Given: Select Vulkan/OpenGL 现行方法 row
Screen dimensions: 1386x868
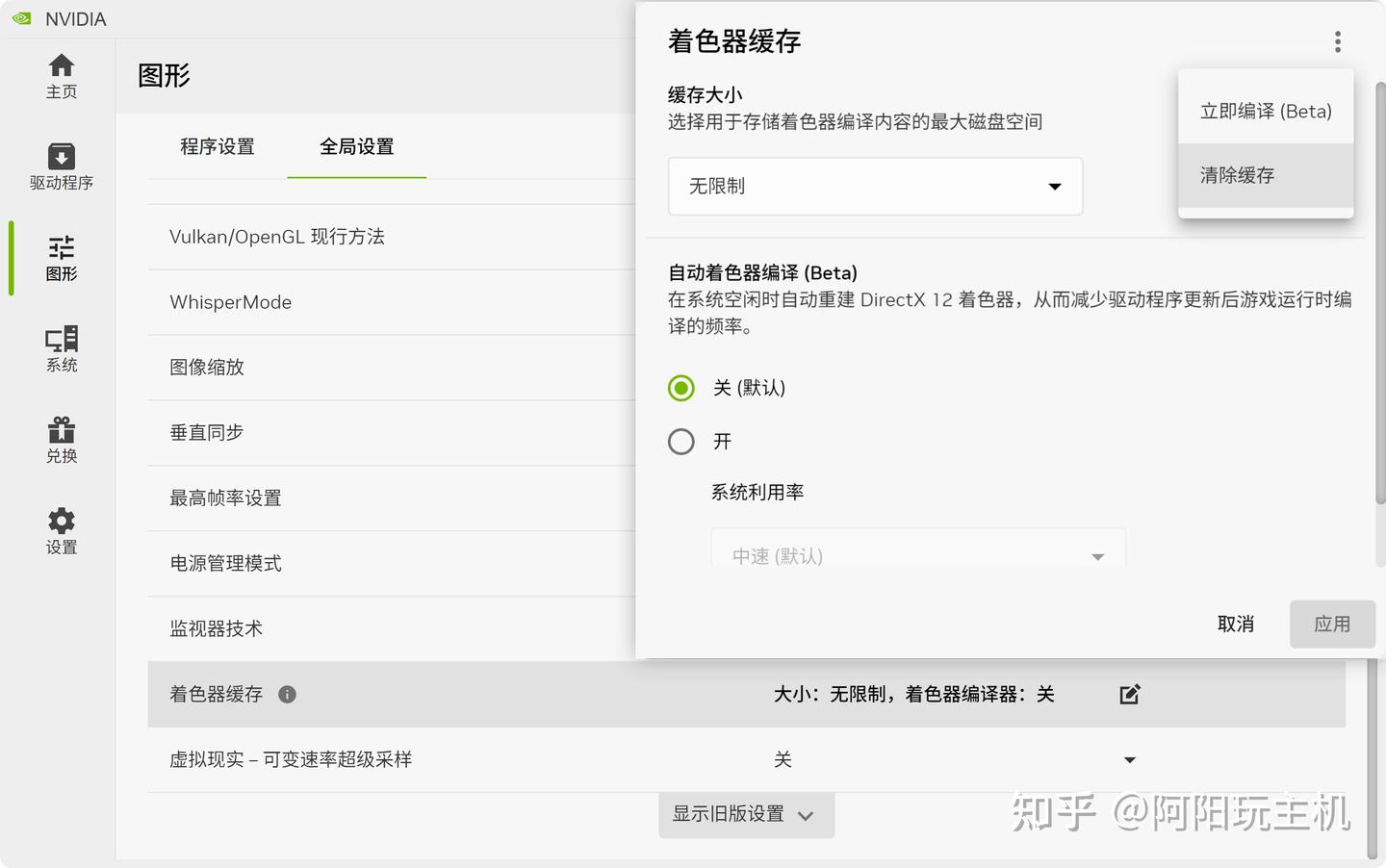Looking at the screenshot, I should 392,237.
